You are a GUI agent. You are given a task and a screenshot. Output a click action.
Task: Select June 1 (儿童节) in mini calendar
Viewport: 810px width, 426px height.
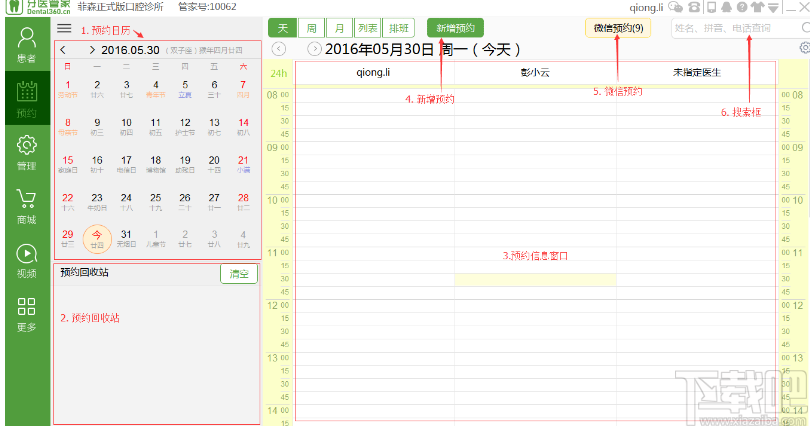pyautogui.click(x=155, y=238)
